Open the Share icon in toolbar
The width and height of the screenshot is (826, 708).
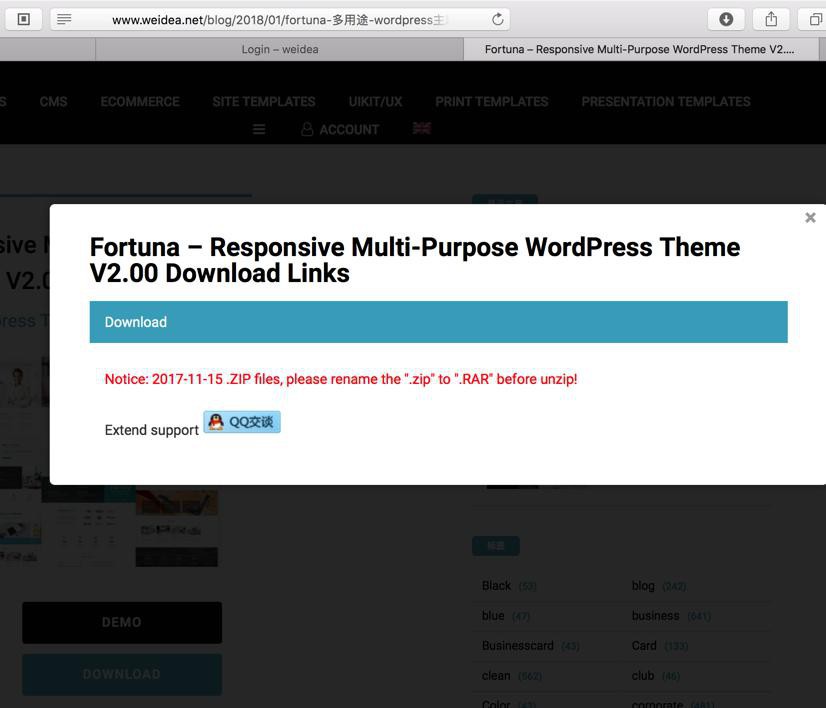click(771, 19)
